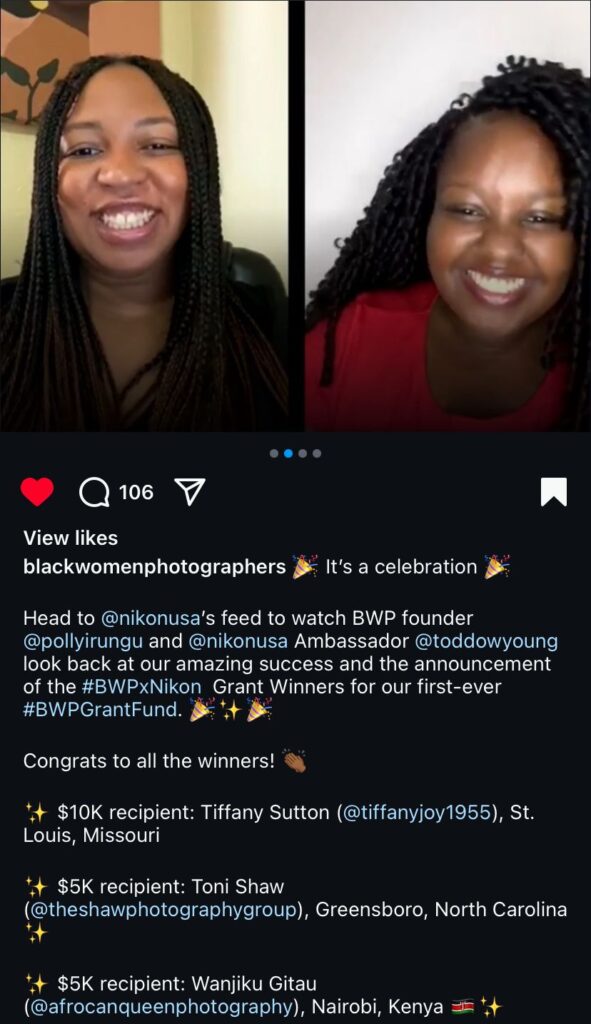Jump to fourth carousel dot
This screenshot has height=1024, width=591.
[x=317, y=453]
